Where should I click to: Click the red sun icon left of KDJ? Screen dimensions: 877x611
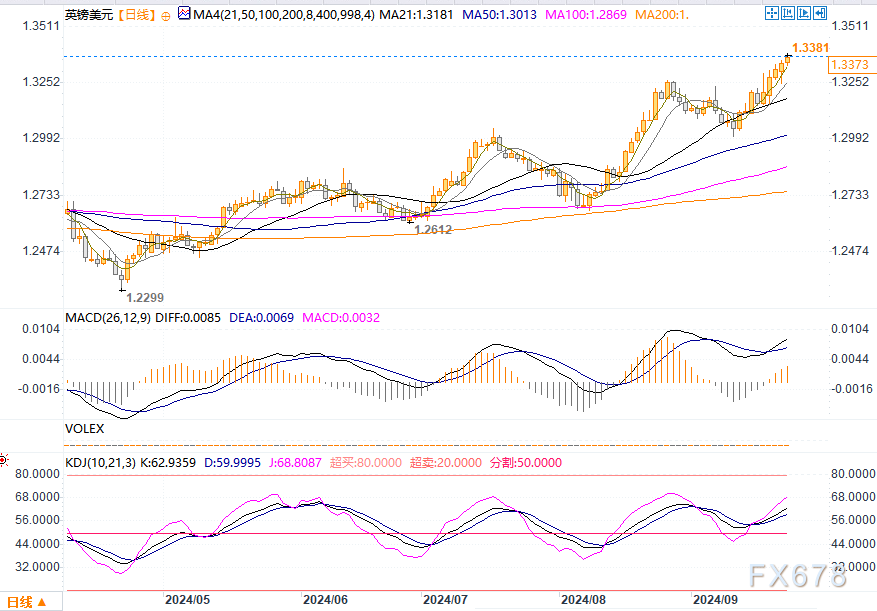pos(4,462)
